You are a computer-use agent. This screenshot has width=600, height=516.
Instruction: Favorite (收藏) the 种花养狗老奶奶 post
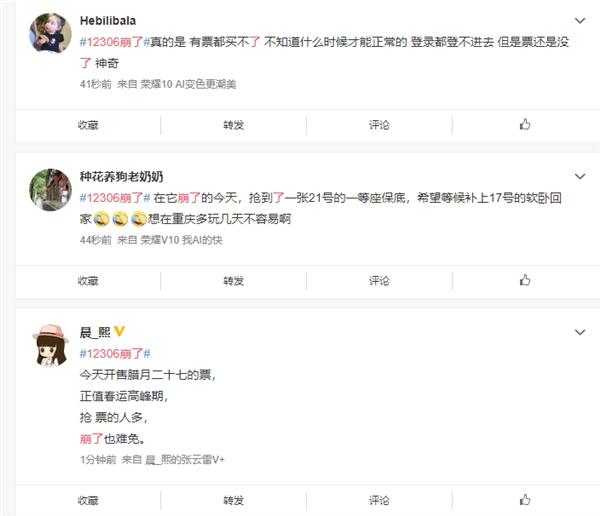point(88,280)
